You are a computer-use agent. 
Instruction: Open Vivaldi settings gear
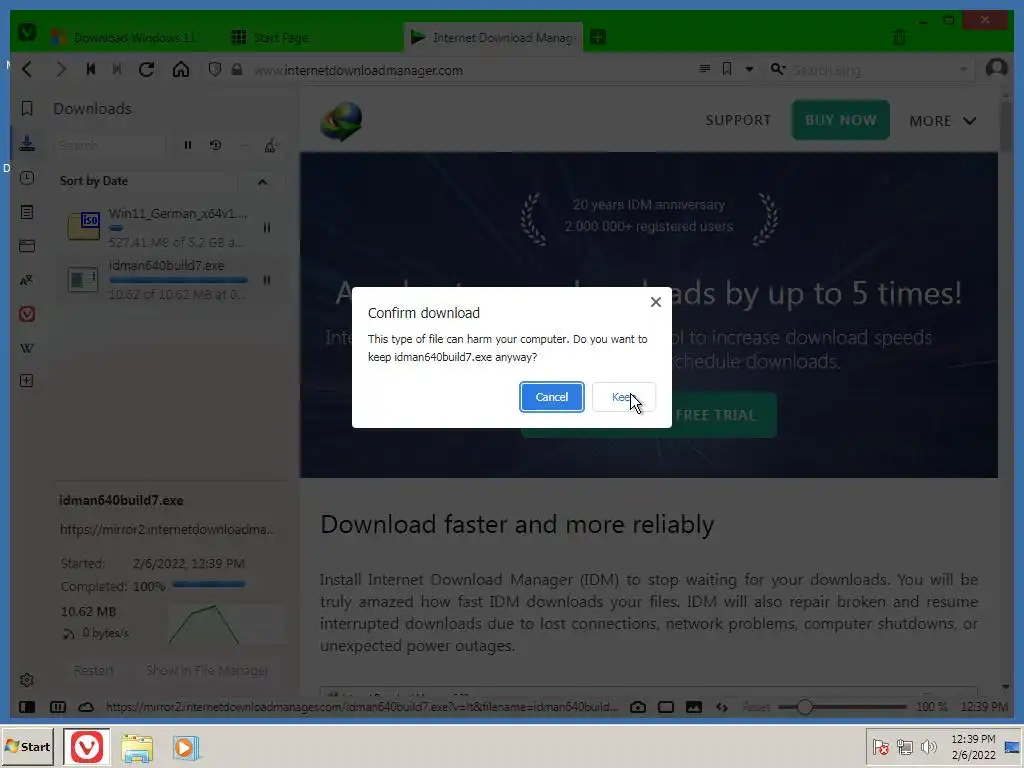tap(27, 680)
